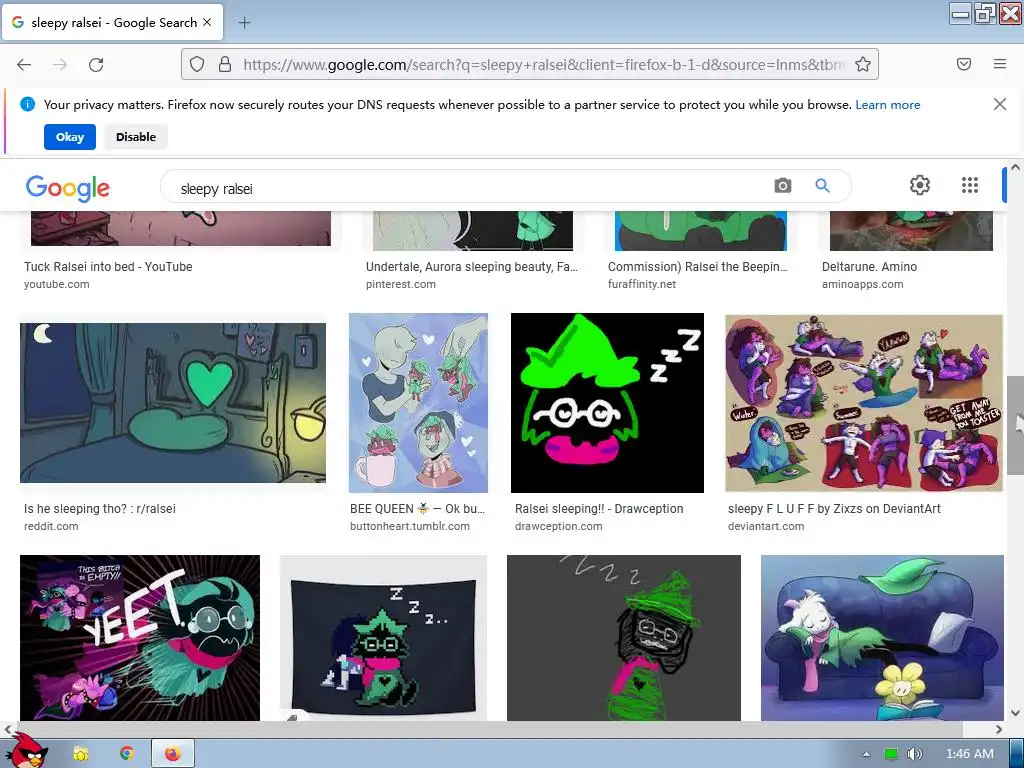Click the furaffinity.net source text
This screenshot has width=1024, height=768.
[x=642, y=284]
